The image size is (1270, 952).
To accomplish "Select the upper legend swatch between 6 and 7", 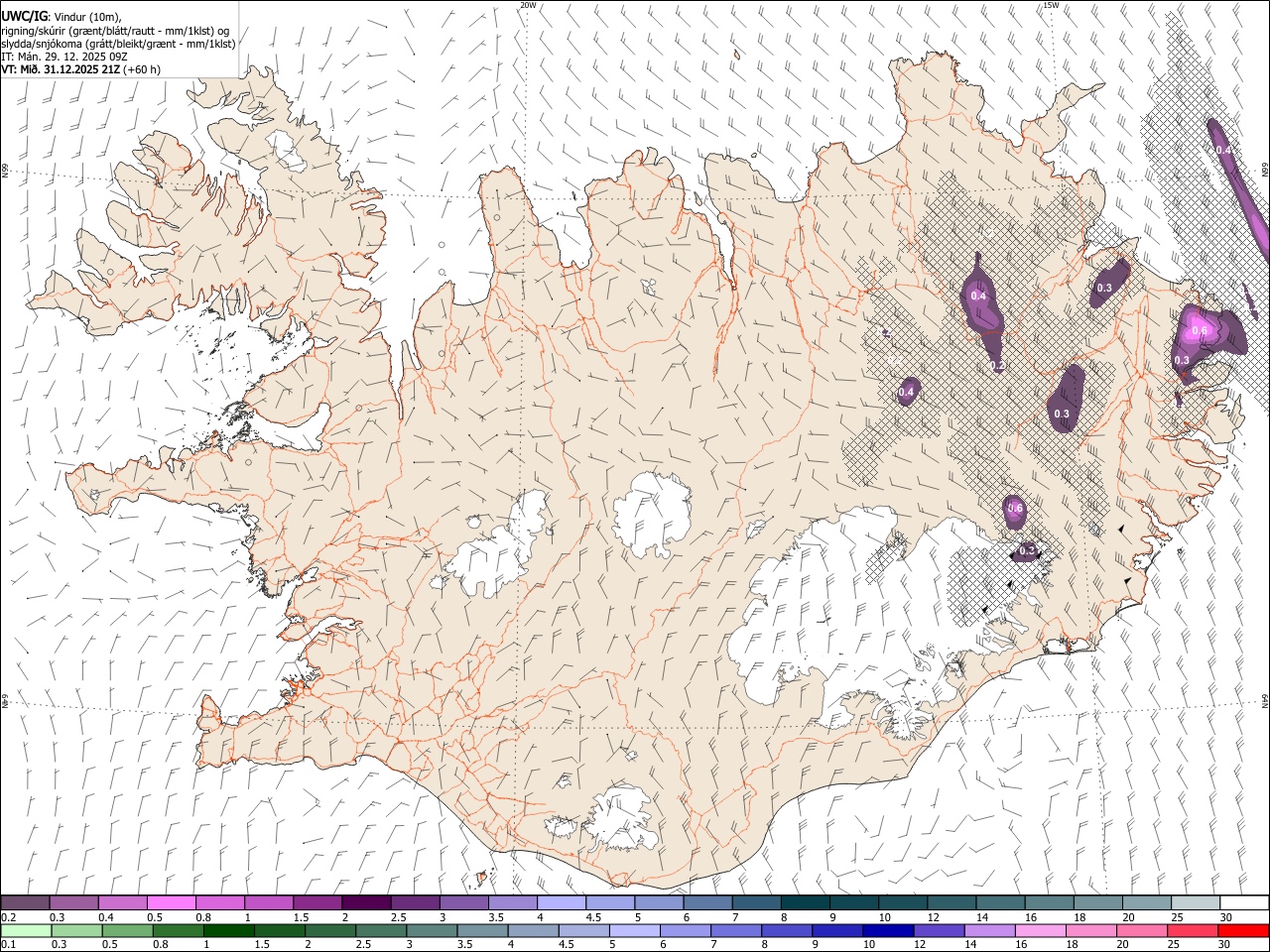I will point(707,903).
